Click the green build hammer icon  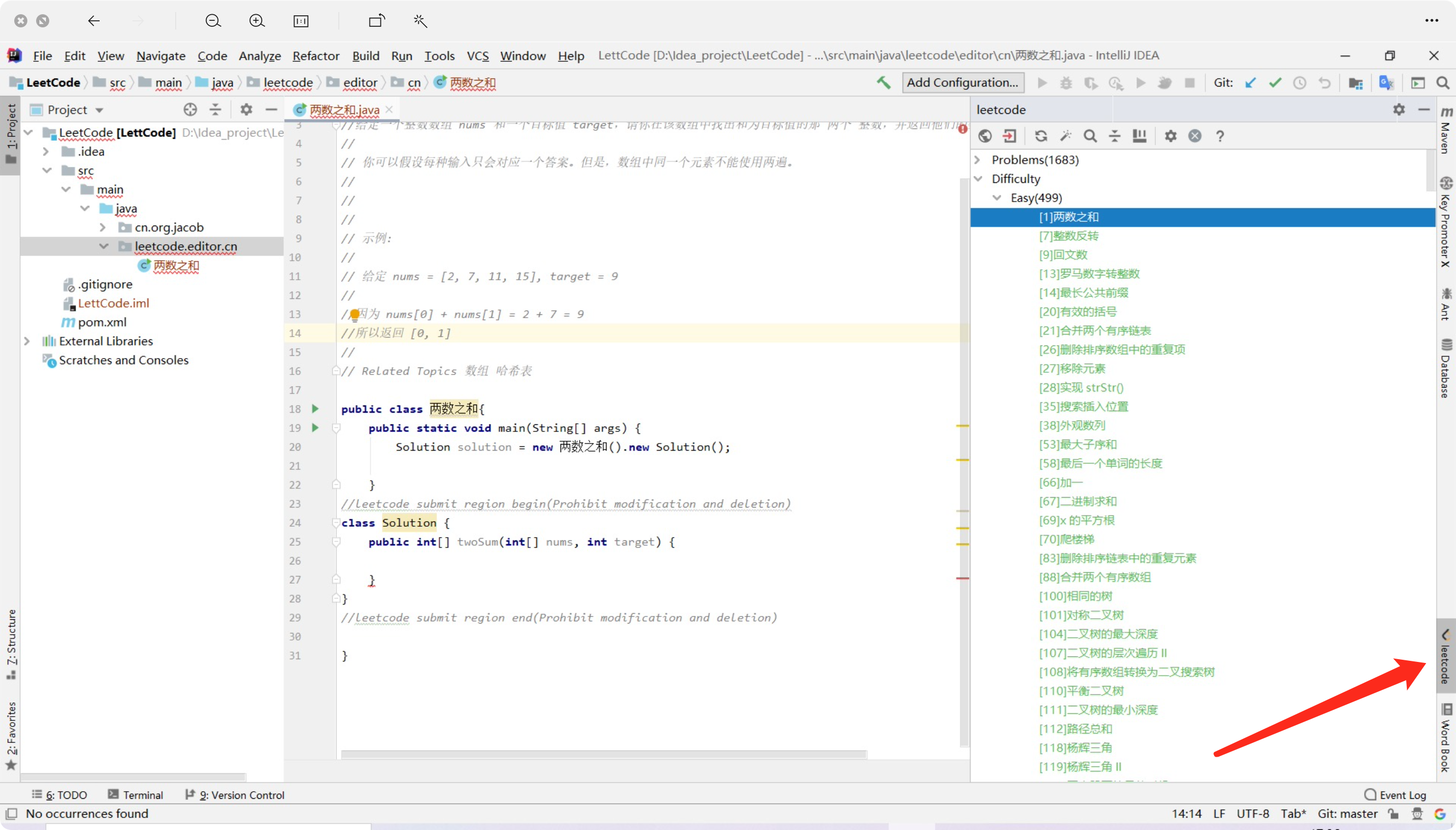[x=883, y=83]
